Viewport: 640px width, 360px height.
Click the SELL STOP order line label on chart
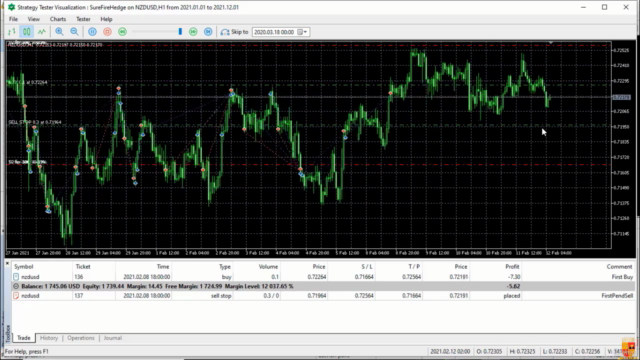coord(35,122)
